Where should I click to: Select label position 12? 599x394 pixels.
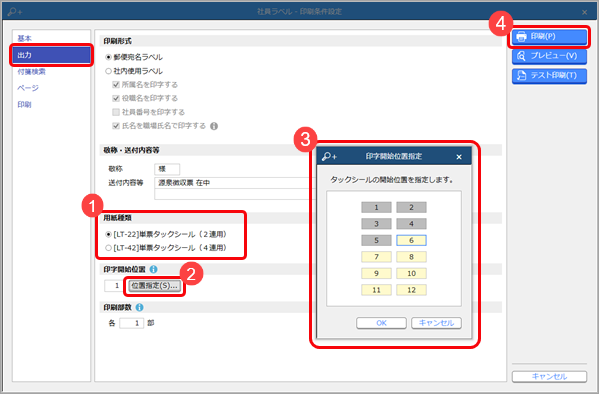click(411, 290)
